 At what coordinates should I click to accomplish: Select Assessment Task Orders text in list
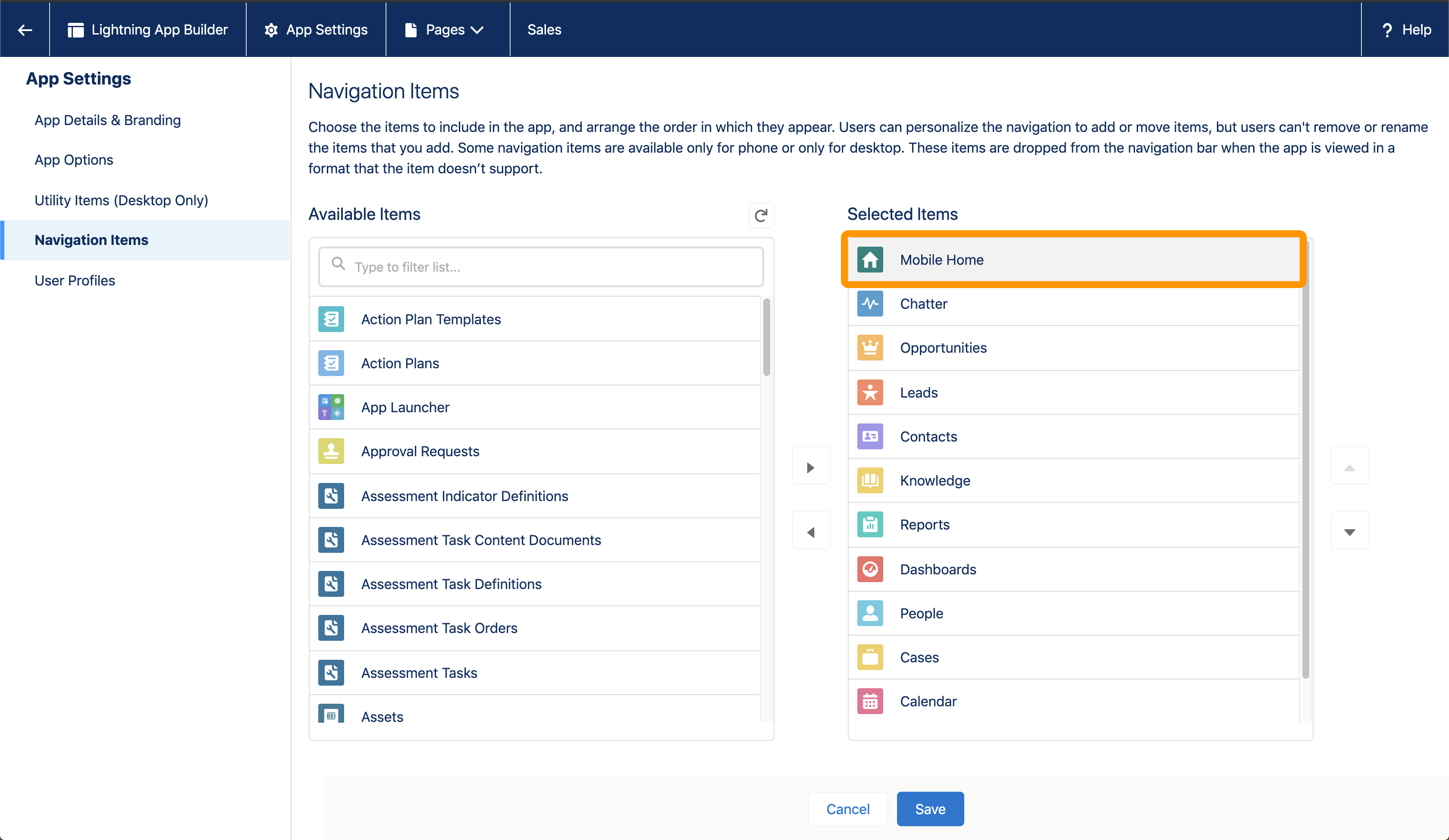(x=439, y=628)
